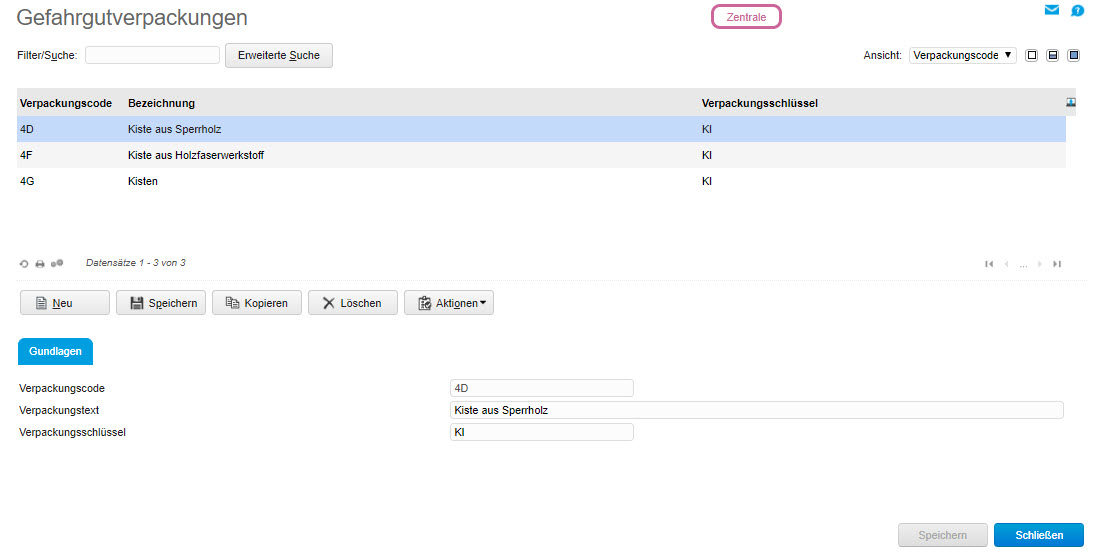This screenshot has height=552, width=1097.
Task: Switch to half-filled split layout view
Action: (x=1053, y=56)
